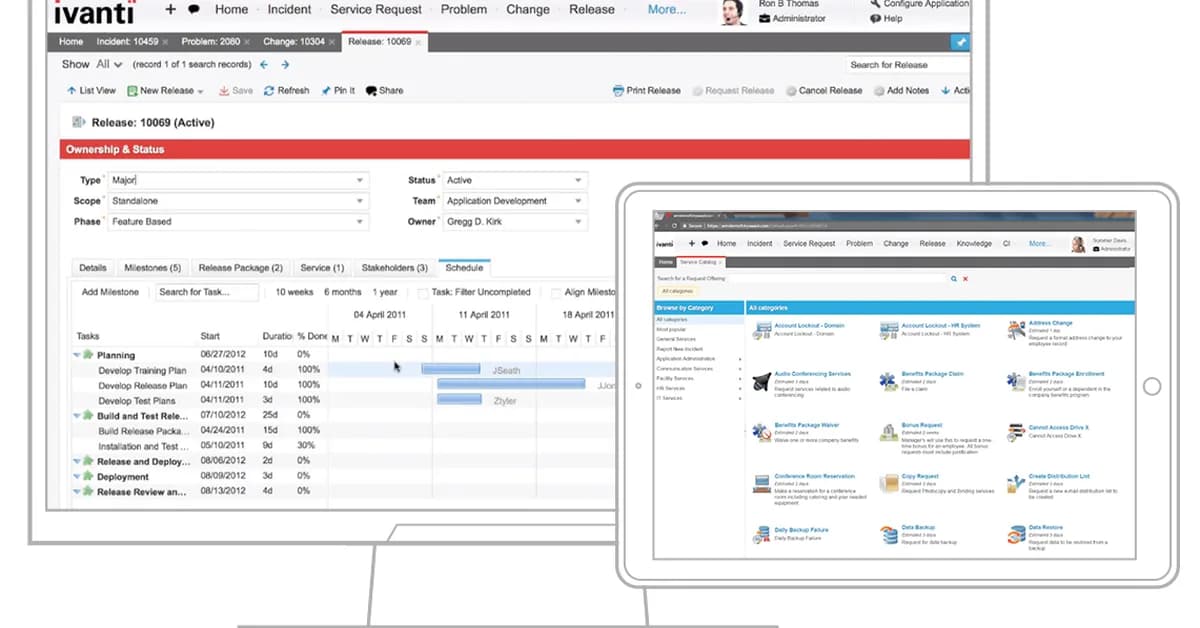Viewport: 1200px width, 628px height.
Task: Toggle Task: Filter Uncompleted checkbox
Action: pyautogui.click(x=423, y=293)
